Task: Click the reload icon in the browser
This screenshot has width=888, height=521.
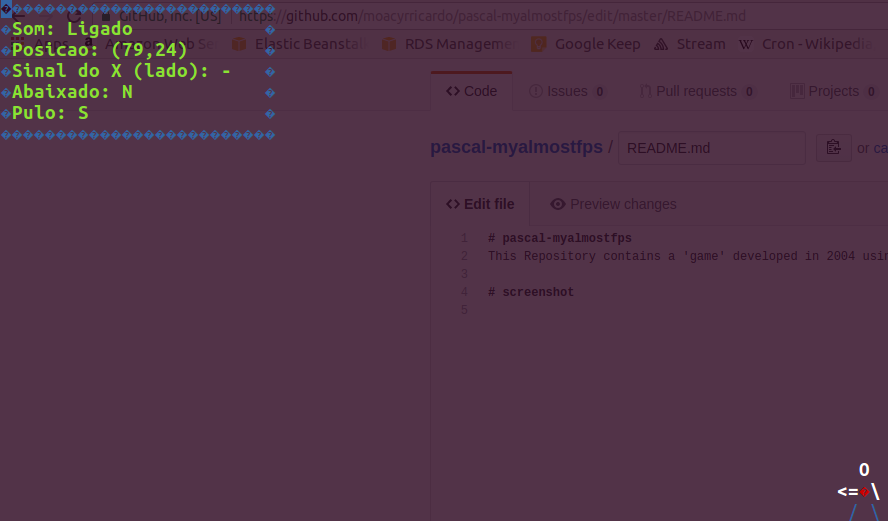Action: 74,16
